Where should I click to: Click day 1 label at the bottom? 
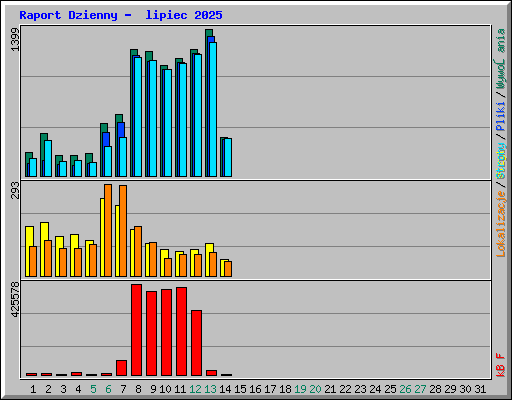(33, 389)
